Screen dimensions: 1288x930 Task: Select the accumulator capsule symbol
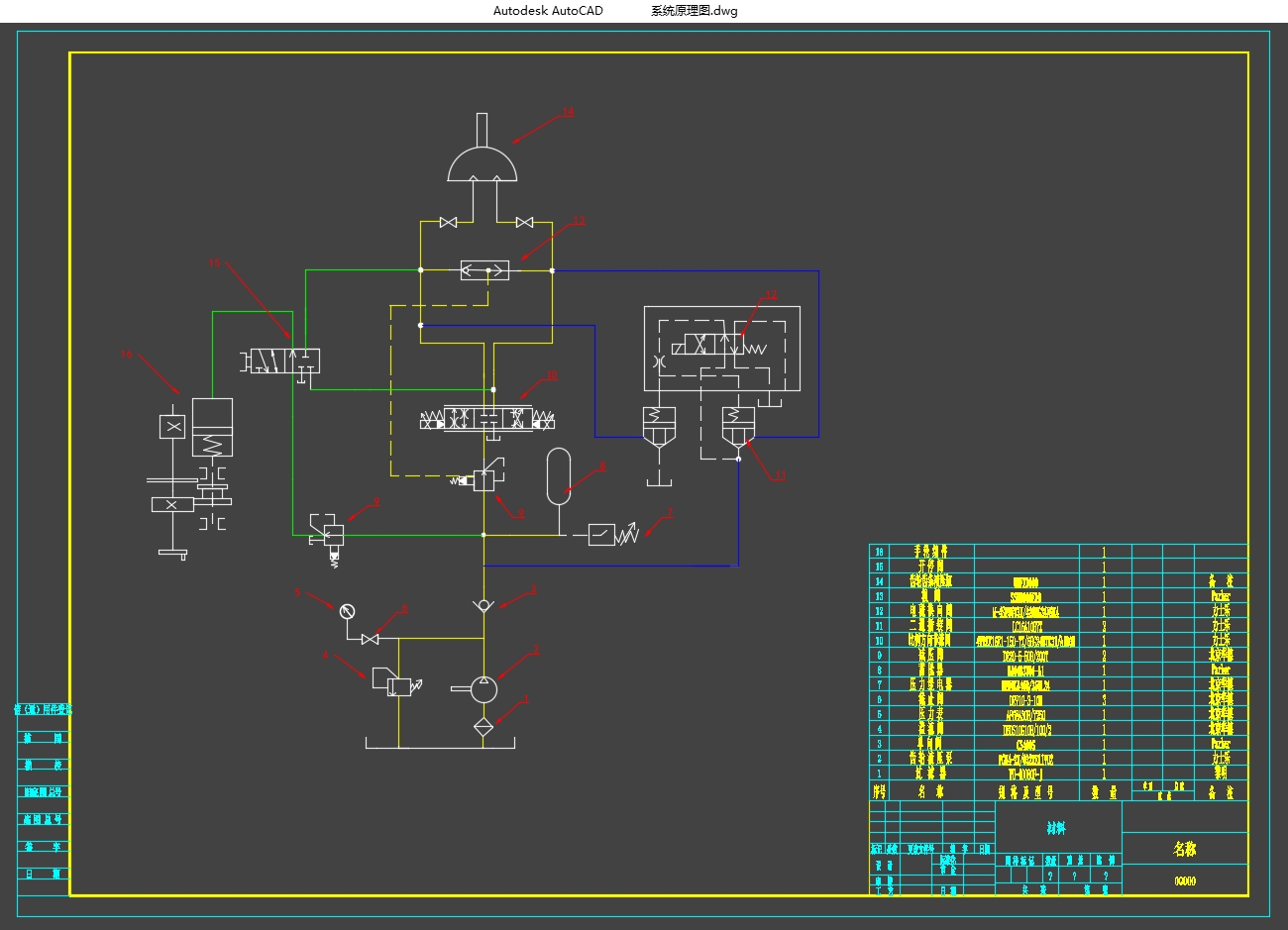click(x=559, y=474)
